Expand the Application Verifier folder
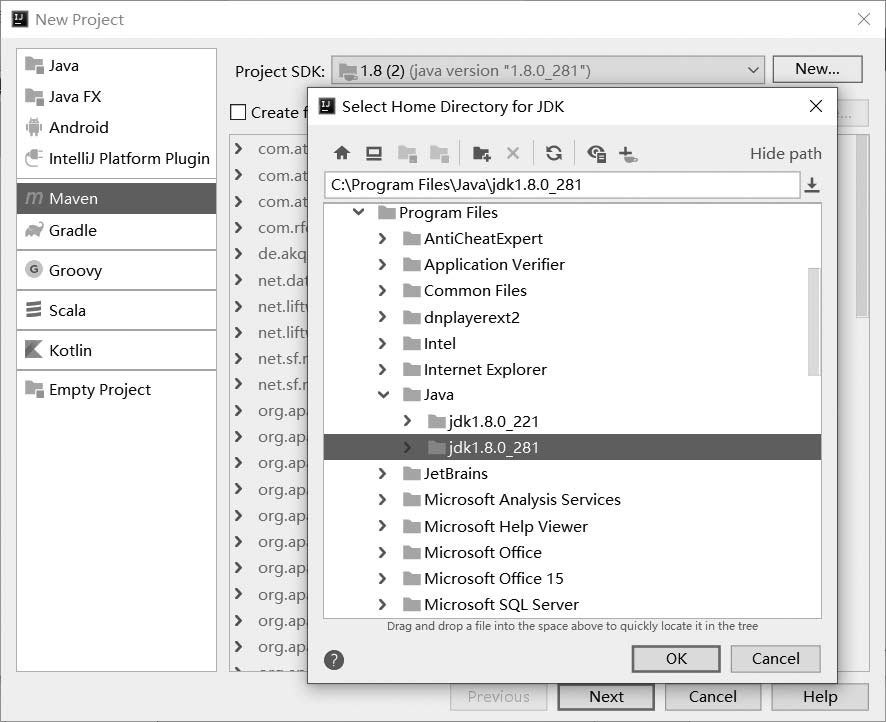This screenshot has height=722, width=886. click(383, 264)
